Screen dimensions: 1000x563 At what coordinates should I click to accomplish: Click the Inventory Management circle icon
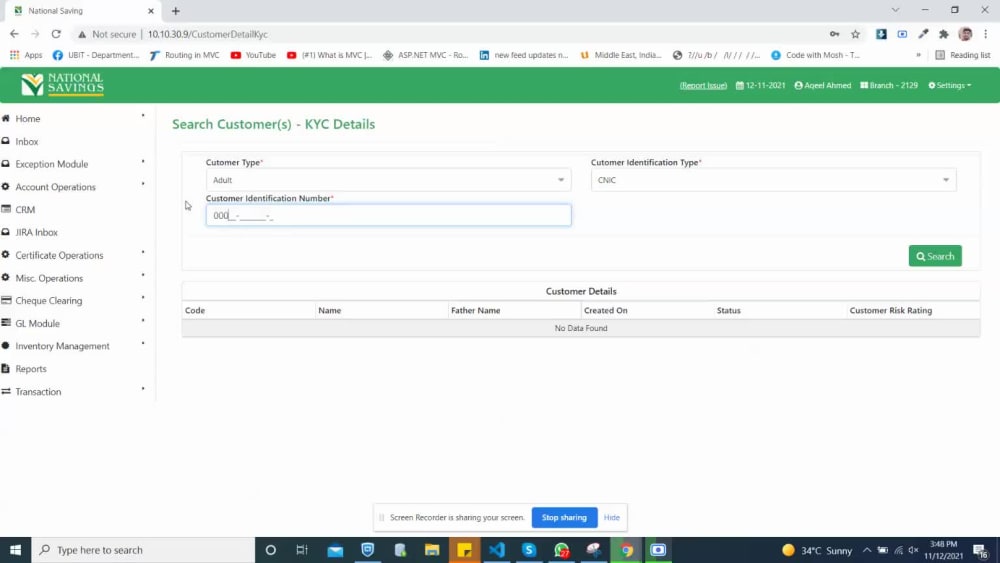point(6,345)
